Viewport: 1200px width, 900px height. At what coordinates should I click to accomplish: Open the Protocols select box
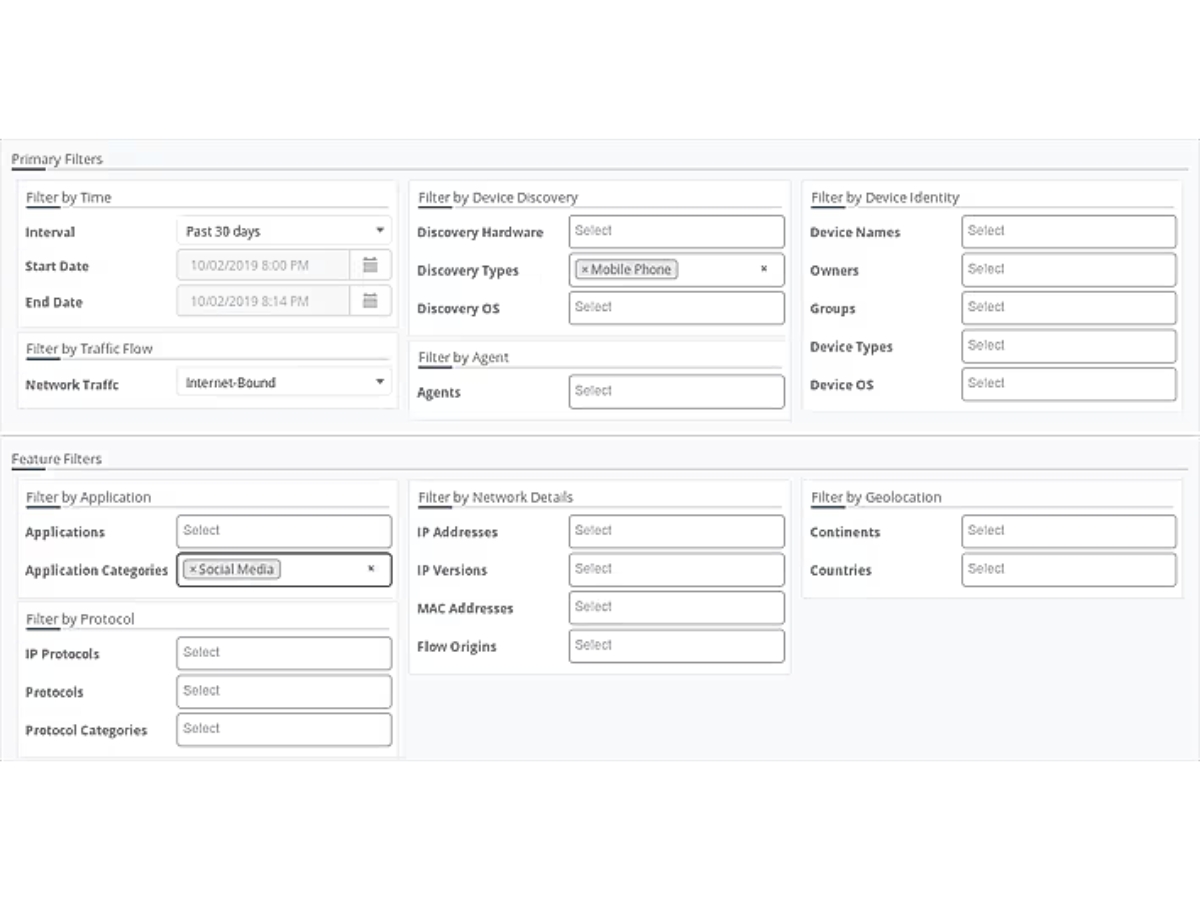pyautogui.click(x=284, y=691)
